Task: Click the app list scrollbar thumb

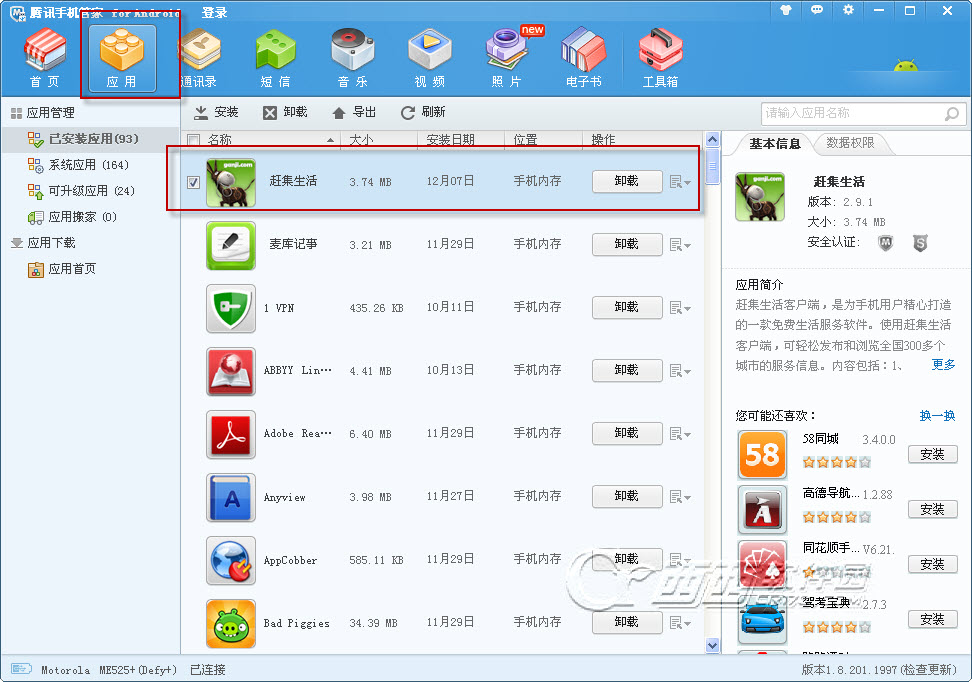Action: point(712,166)
